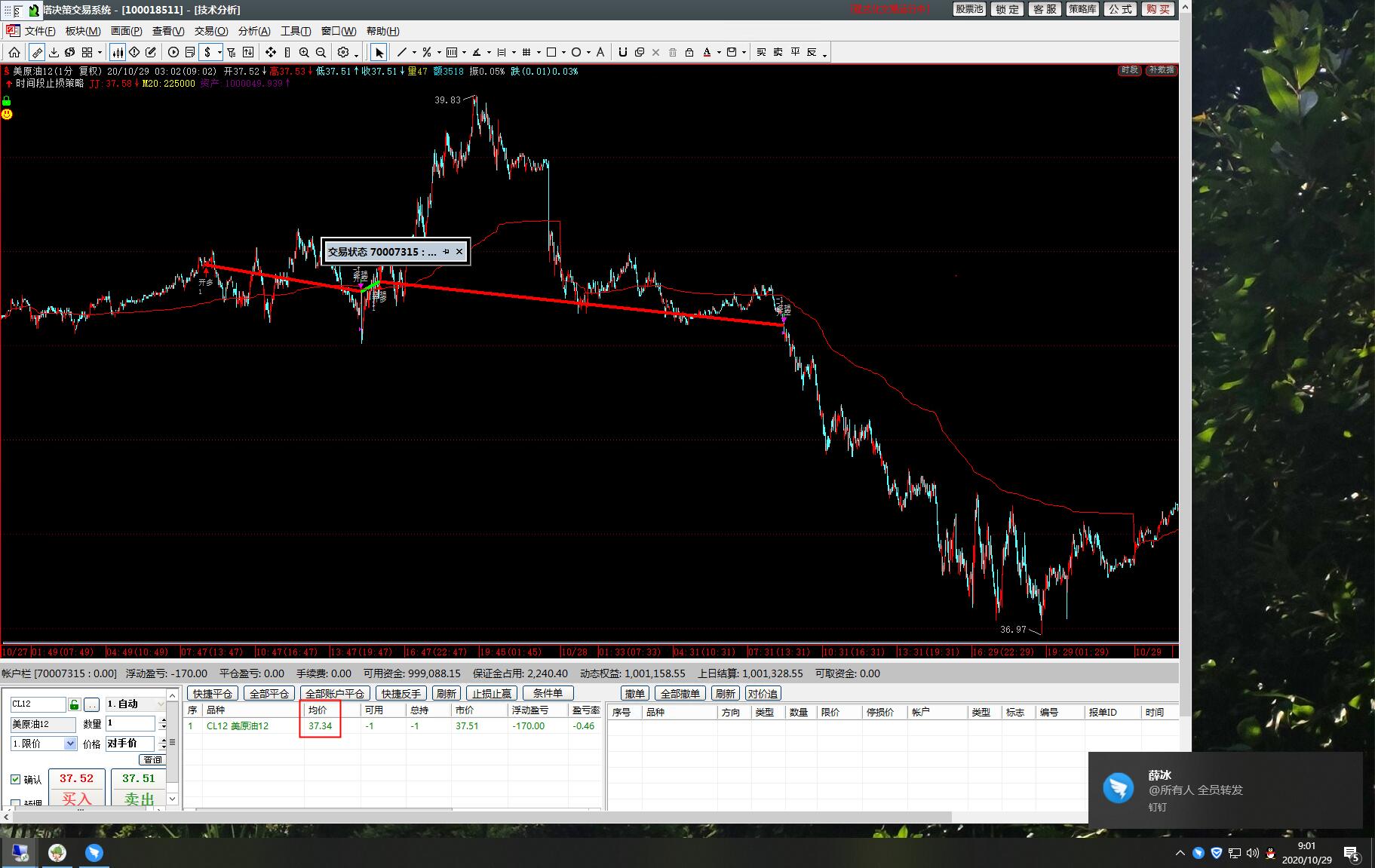
Task: Select the text annotation A tool
Action: coord(600,52)
